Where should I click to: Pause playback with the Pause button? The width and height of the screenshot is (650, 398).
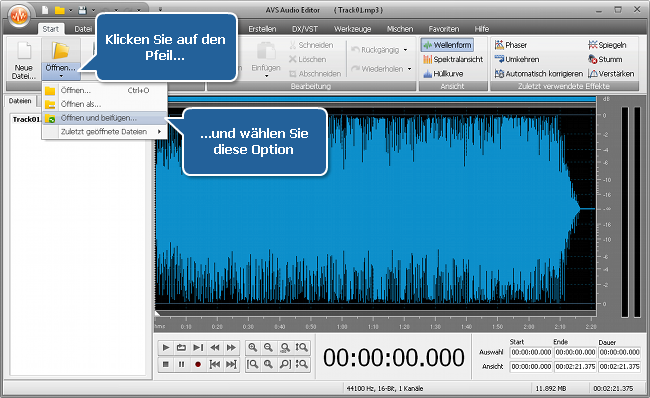tap(182, 364)
